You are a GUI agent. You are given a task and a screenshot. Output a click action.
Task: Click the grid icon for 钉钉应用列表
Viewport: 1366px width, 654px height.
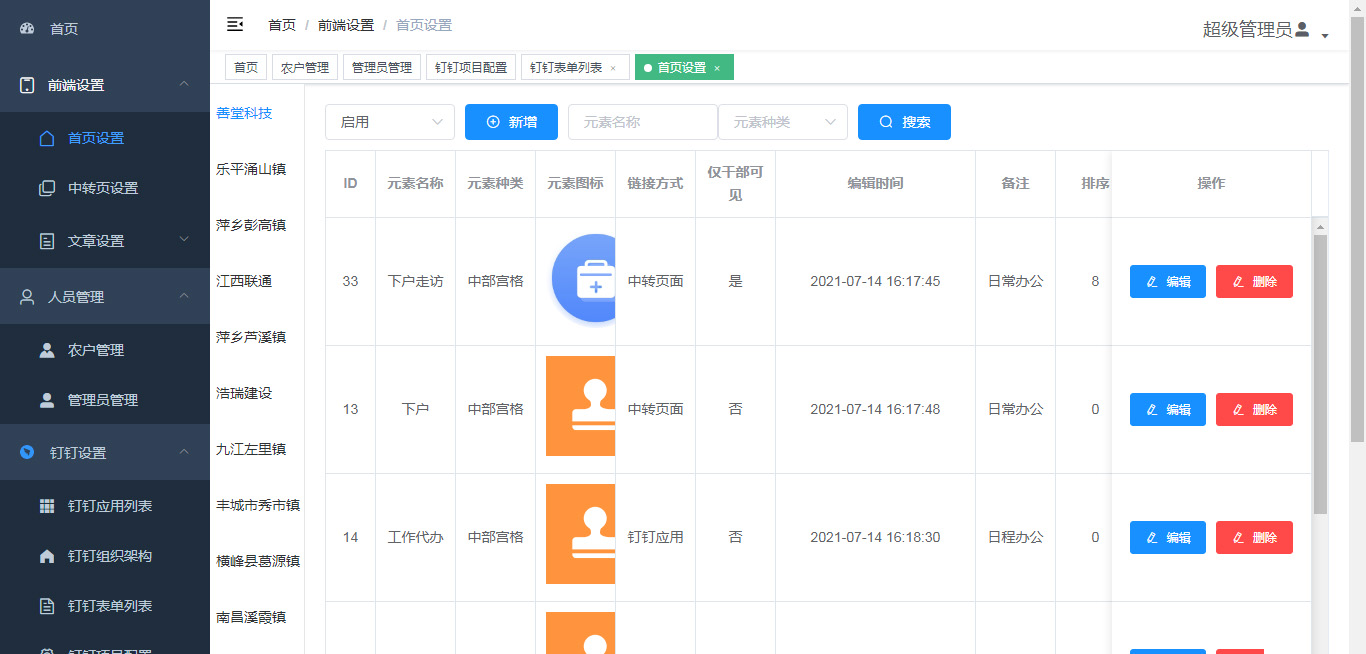47,506
